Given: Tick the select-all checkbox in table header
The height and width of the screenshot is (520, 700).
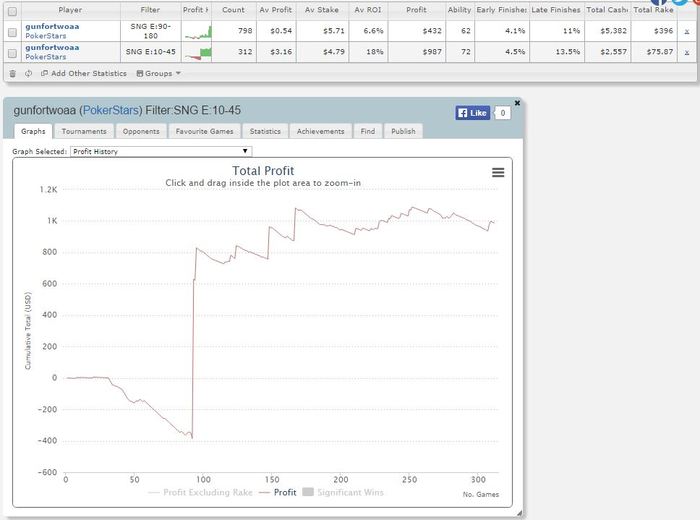Looking at the screenshot, I should pyautogui.click(x=12, y=11).
